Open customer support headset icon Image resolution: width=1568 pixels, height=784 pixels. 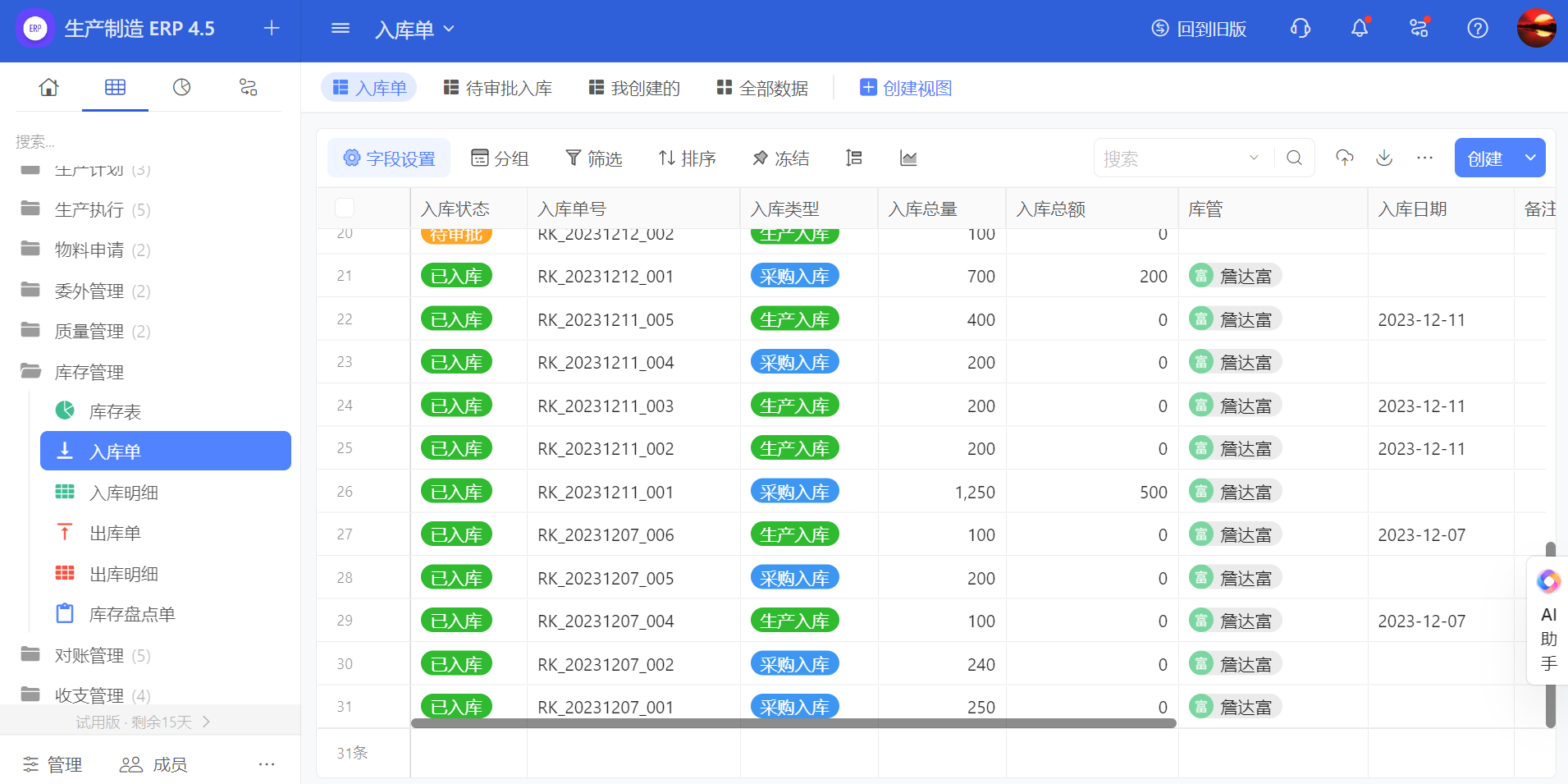(1301, 29)
